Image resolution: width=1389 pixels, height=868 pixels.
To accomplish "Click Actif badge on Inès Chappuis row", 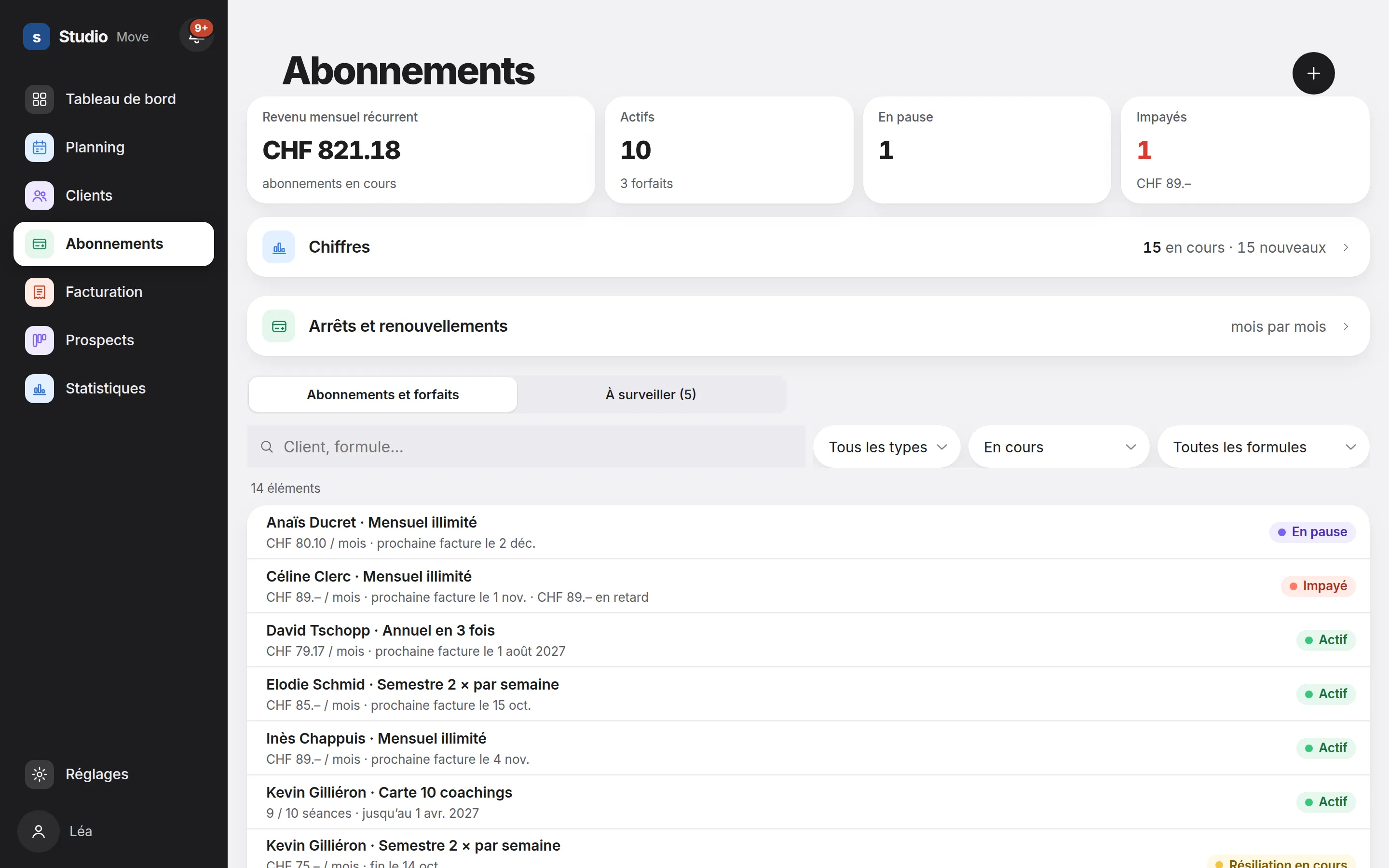I will pos(1326,748).
